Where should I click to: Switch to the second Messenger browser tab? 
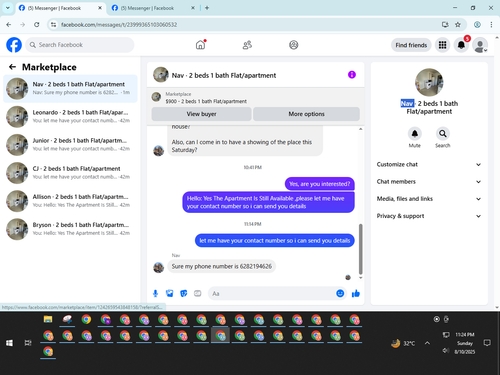click(x=152, y=8)
